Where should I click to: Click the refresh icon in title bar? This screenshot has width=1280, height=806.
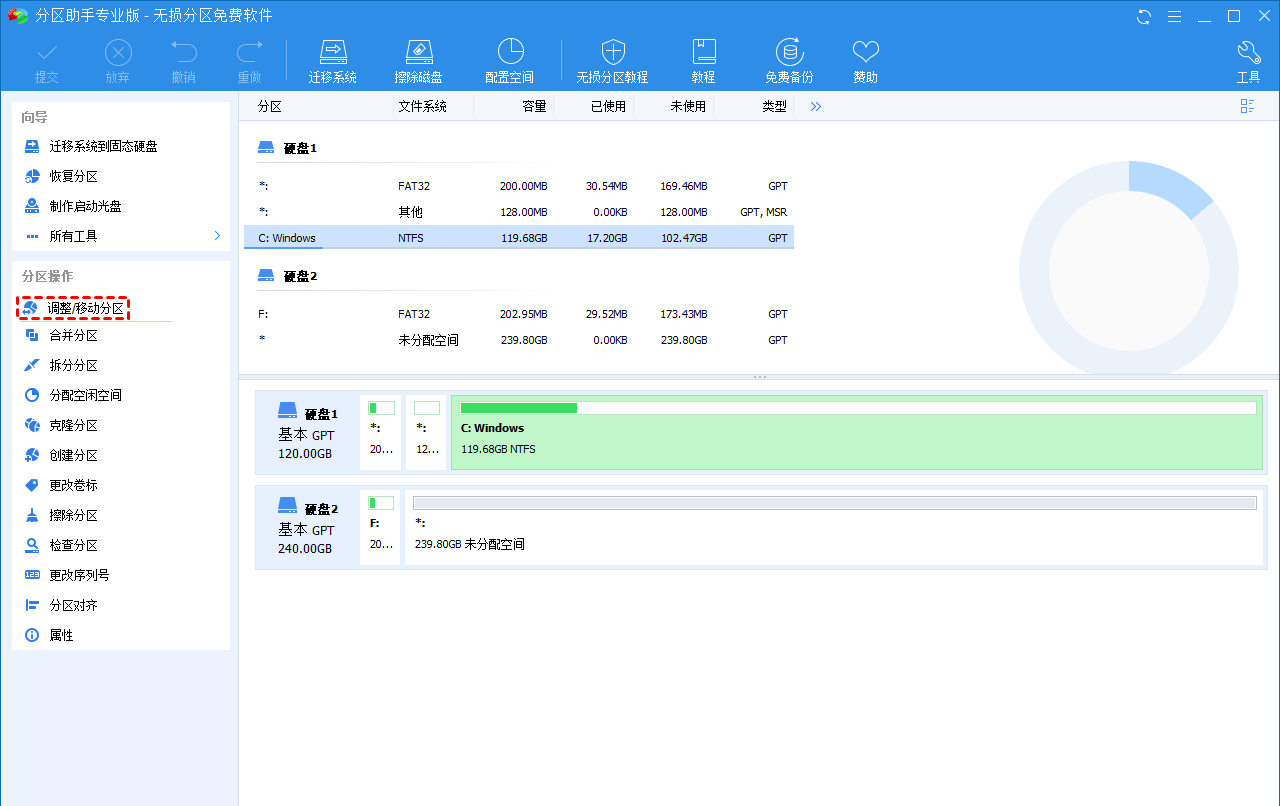1144,16
